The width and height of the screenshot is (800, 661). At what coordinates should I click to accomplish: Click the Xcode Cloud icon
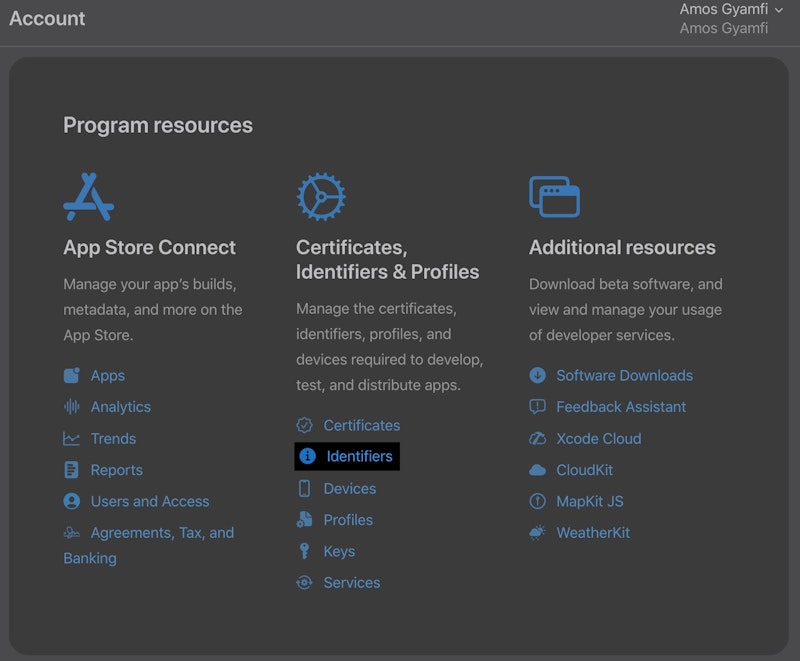[538, 439]
